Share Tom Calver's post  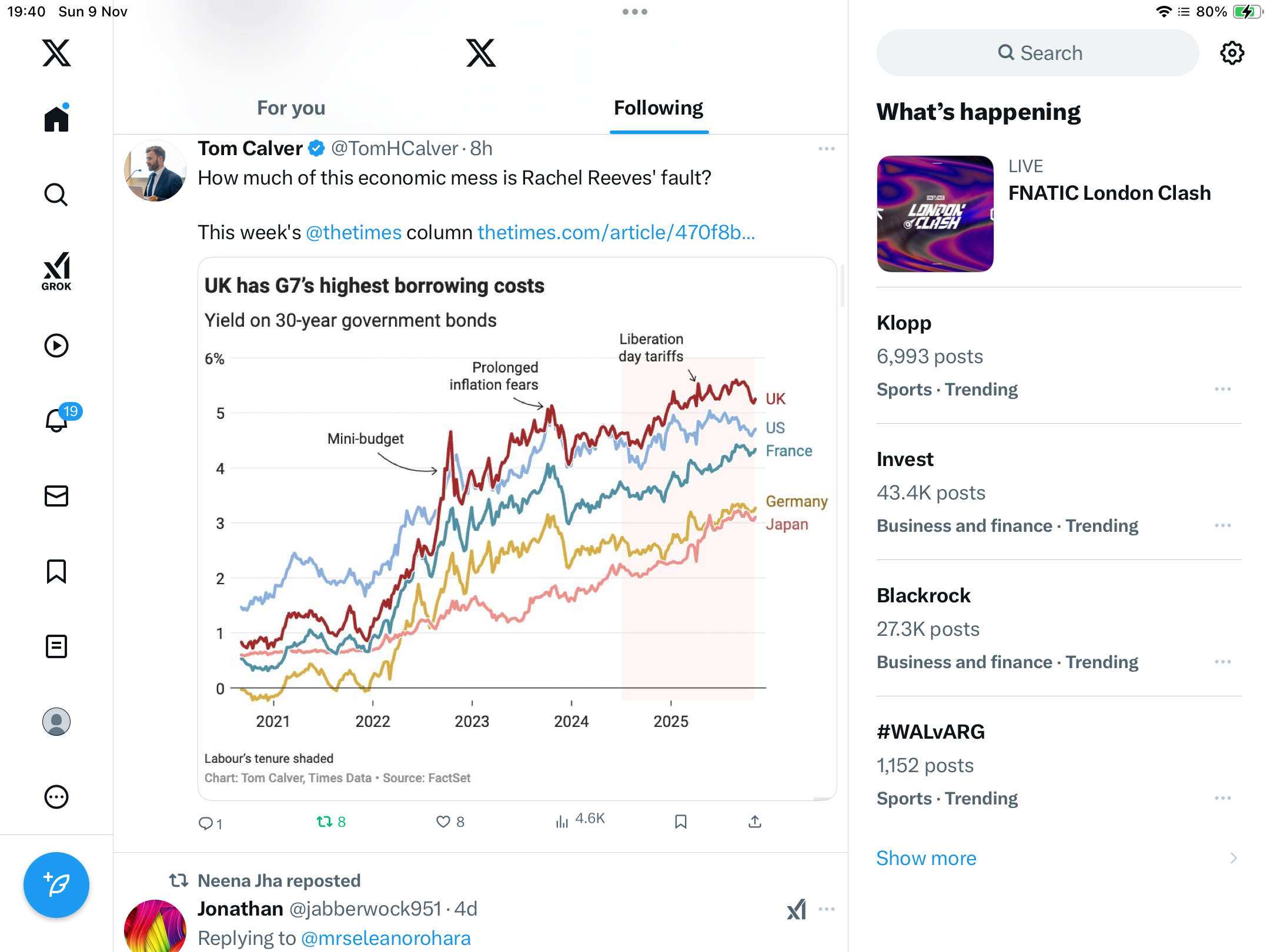[x=755, y=822]
